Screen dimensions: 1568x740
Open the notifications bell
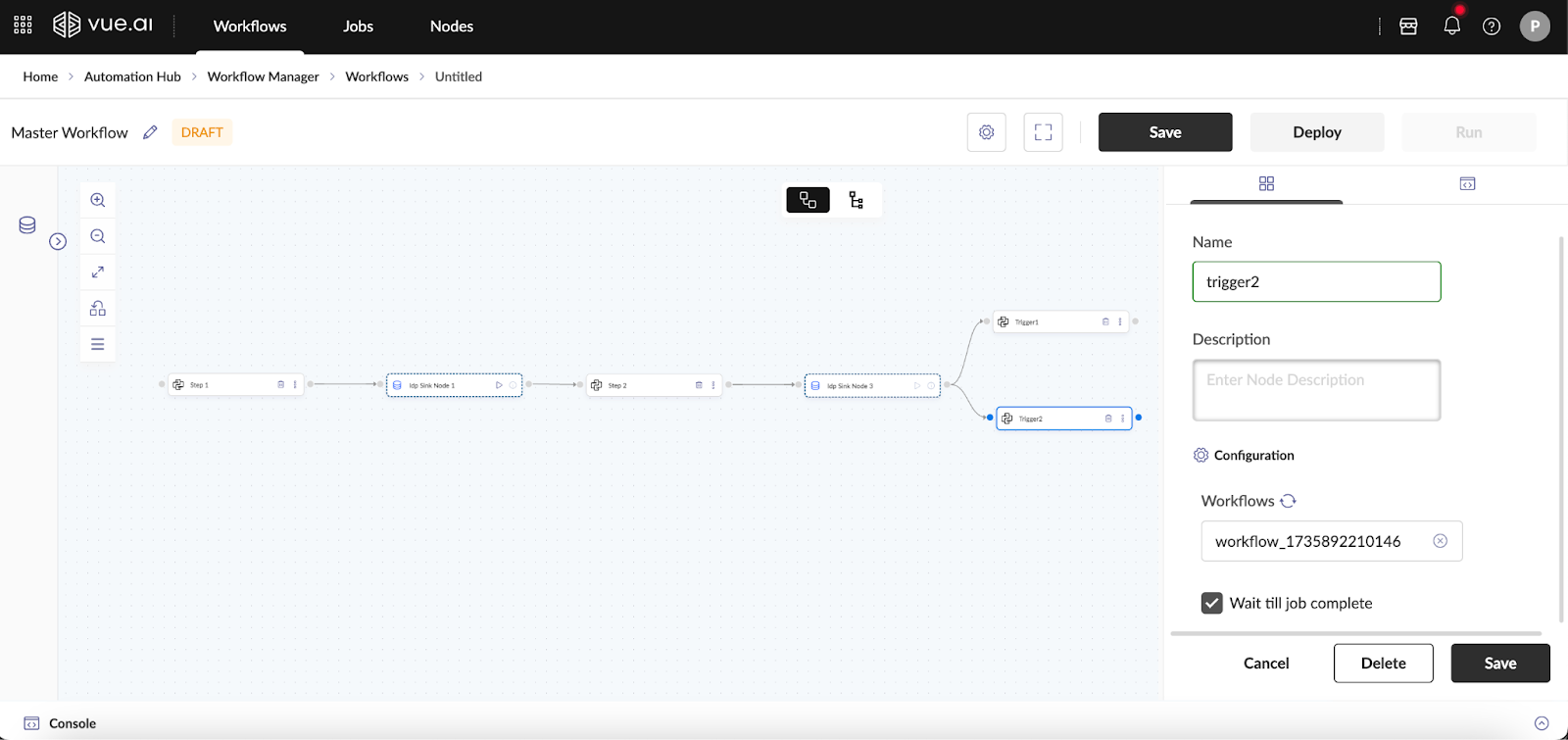pos(1451,26)
